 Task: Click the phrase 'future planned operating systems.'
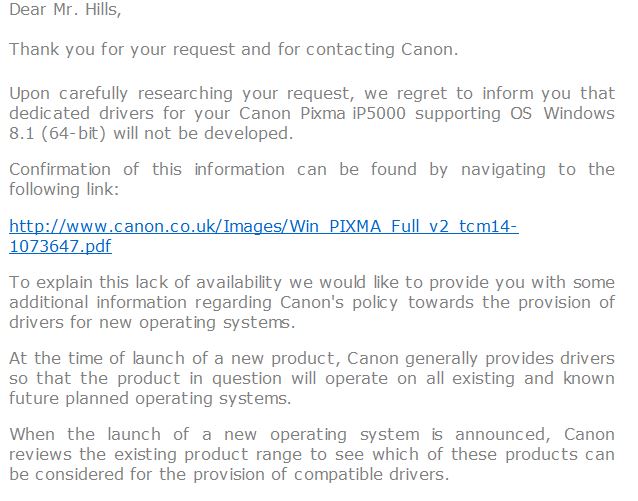(x=150, y=398)
